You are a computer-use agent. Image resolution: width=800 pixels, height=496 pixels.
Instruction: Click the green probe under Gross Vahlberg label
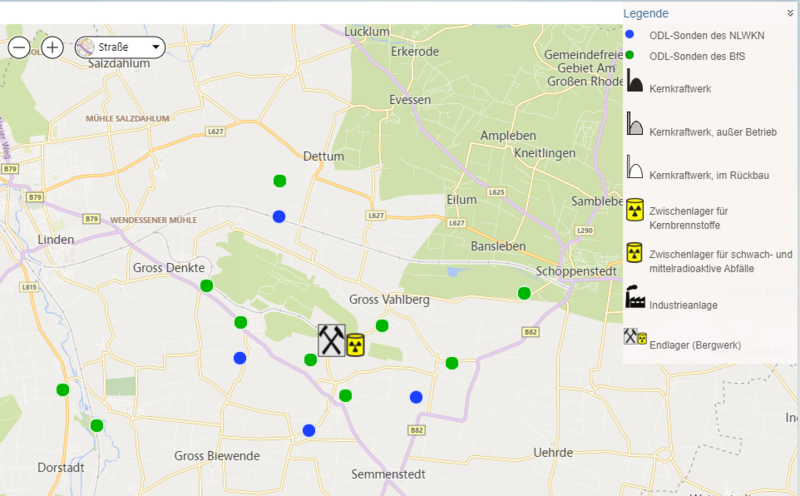[x=382, y=325]
